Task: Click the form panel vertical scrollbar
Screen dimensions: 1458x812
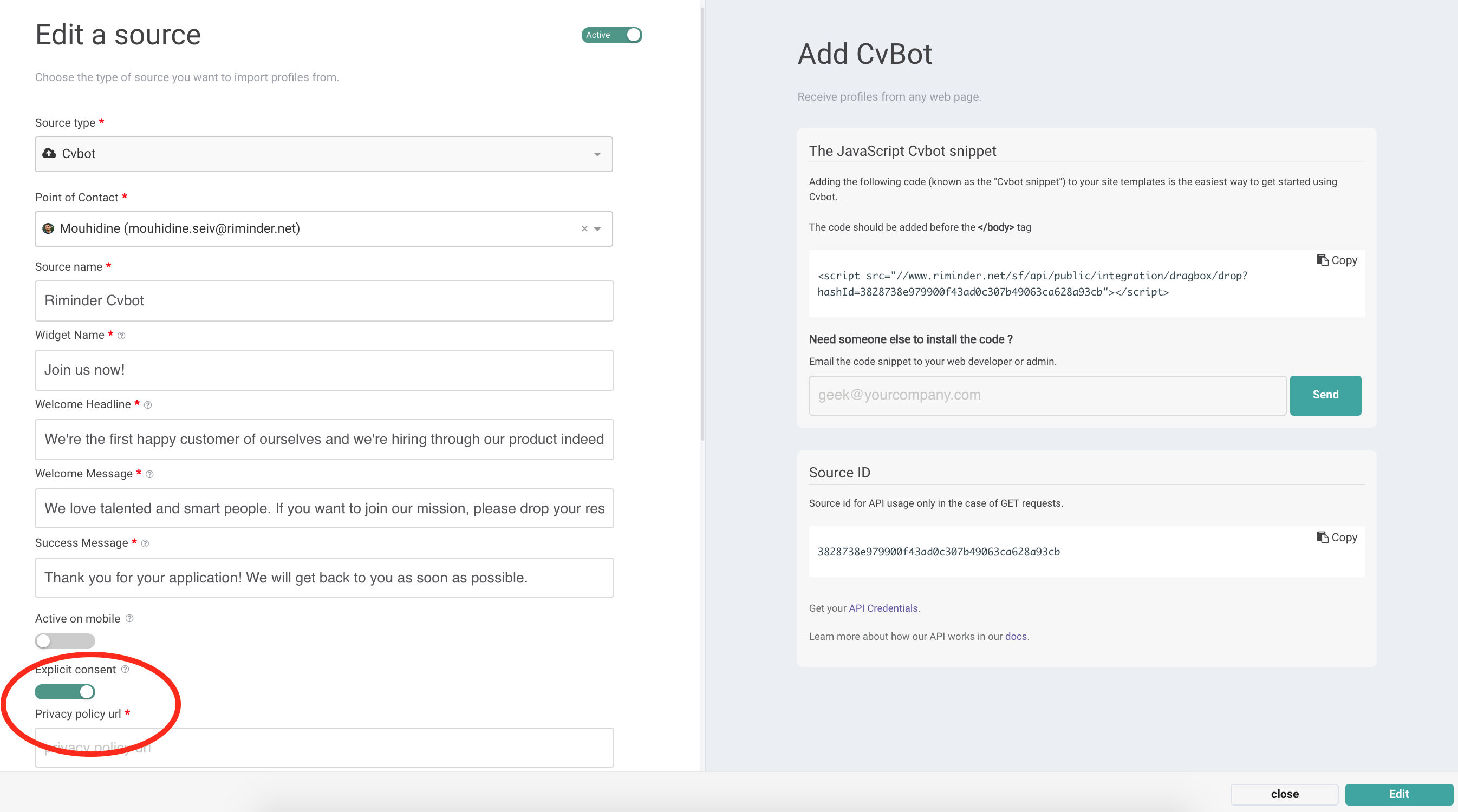Action: click(702, 224)
